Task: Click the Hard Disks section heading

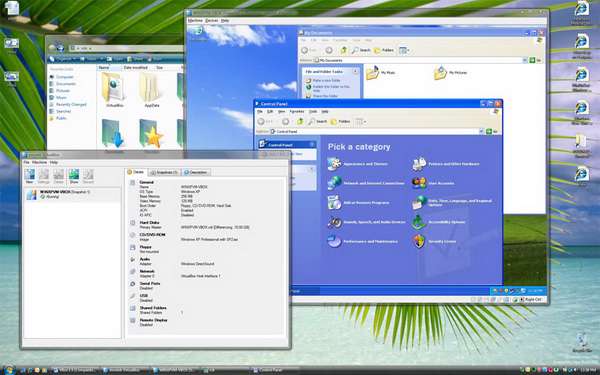Action: tap(149, 222)
